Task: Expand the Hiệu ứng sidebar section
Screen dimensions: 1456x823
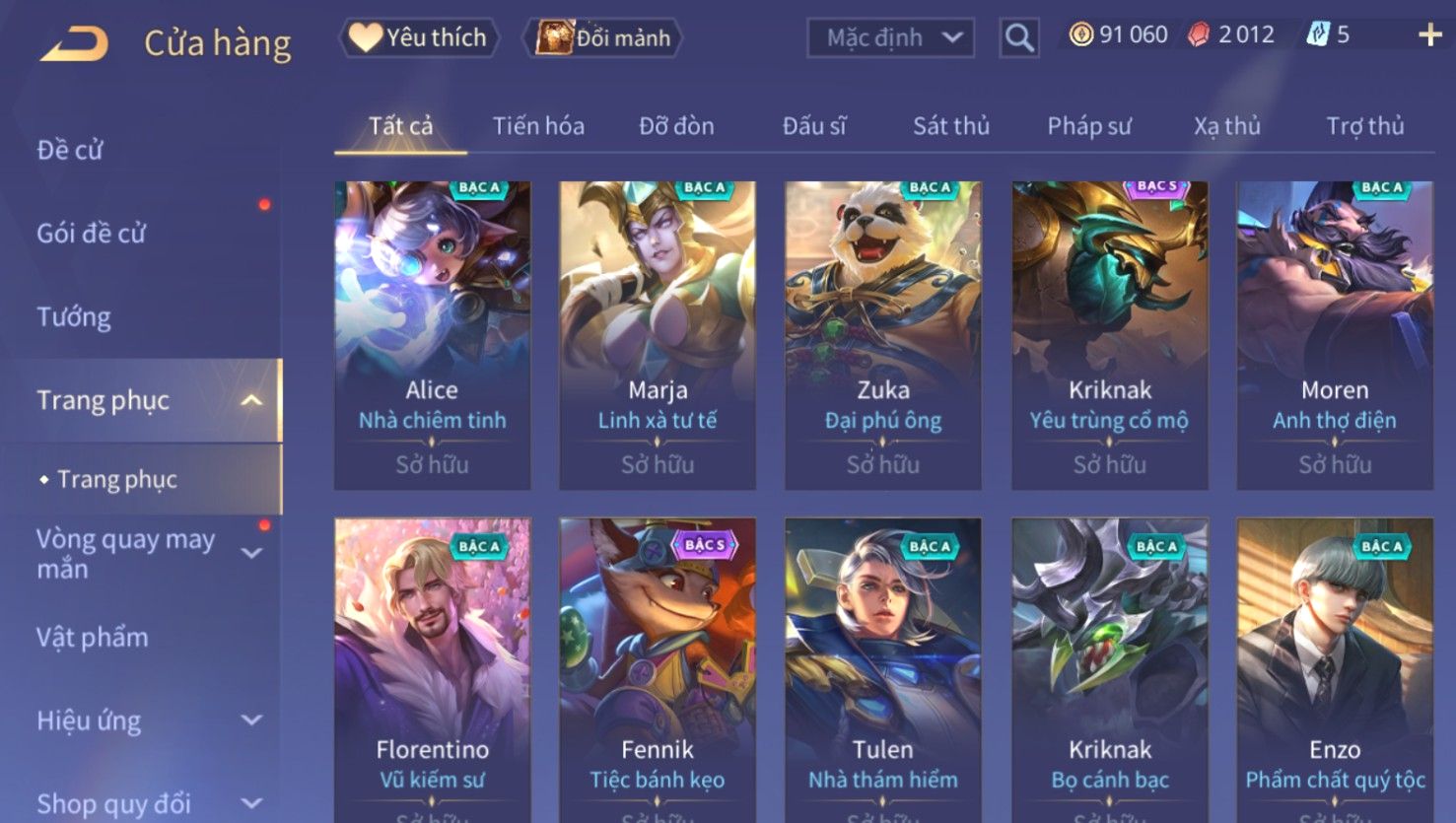Action: click(x=251, y=720)
